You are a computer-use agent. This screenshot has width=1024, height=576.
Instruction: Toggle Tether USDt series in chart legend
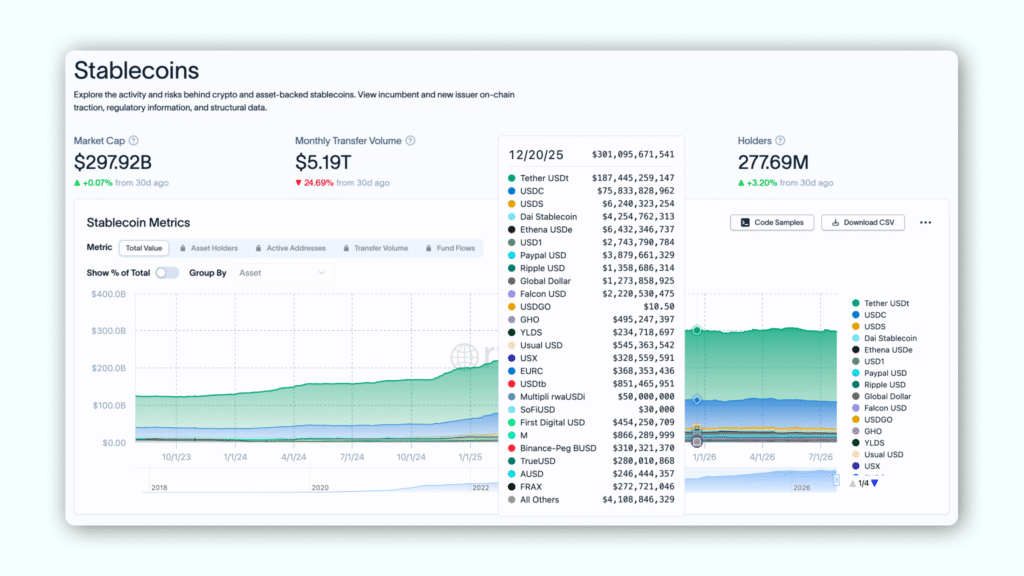(880, 303)
